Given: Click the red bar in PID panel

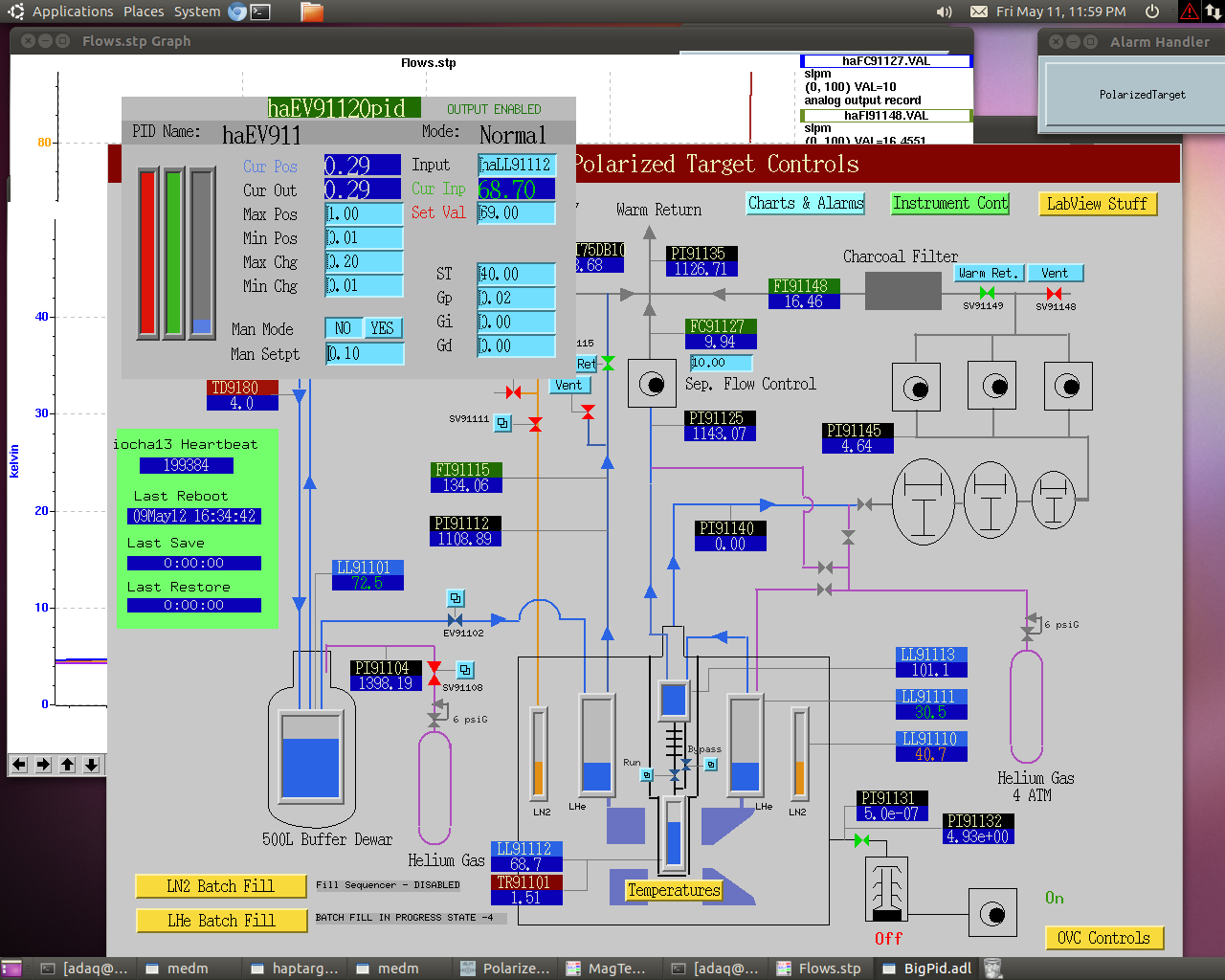Looking at the screenshot, I should click(x=148, y=253).
